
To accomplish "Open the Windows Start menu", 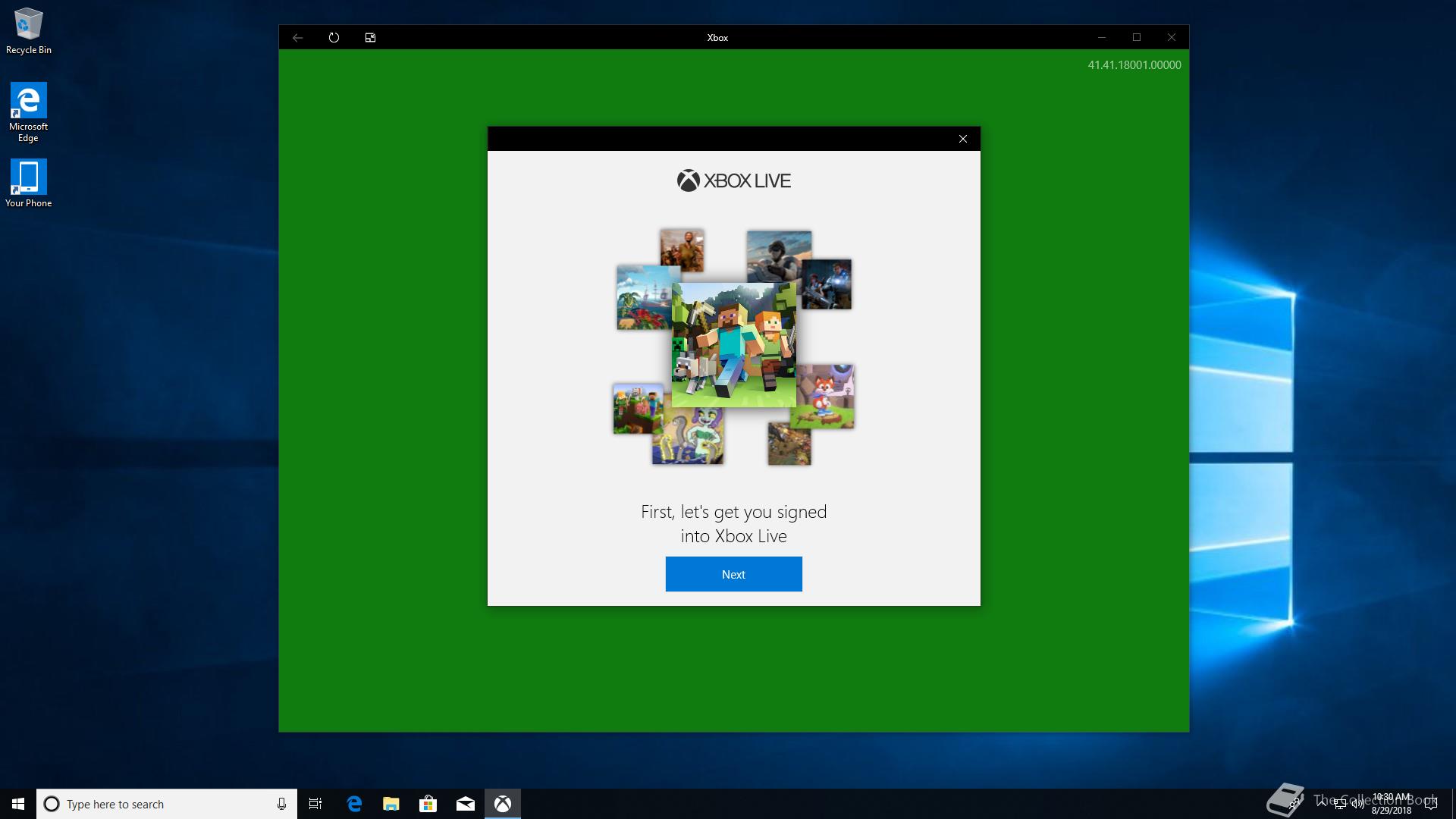I will coord(18,804).
